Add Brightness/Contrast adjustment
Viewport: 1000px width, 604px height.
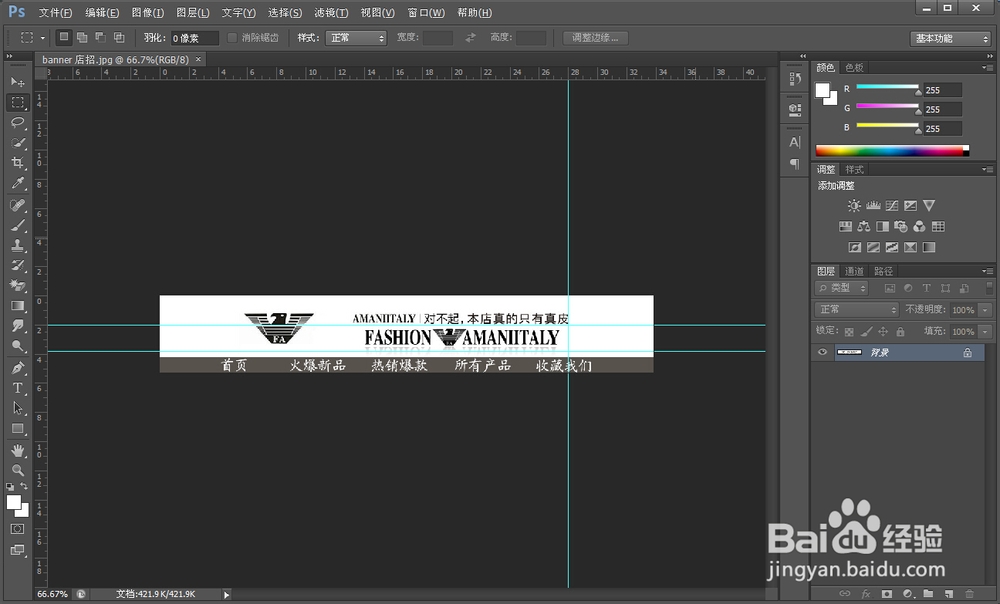[x=854, y=205]
